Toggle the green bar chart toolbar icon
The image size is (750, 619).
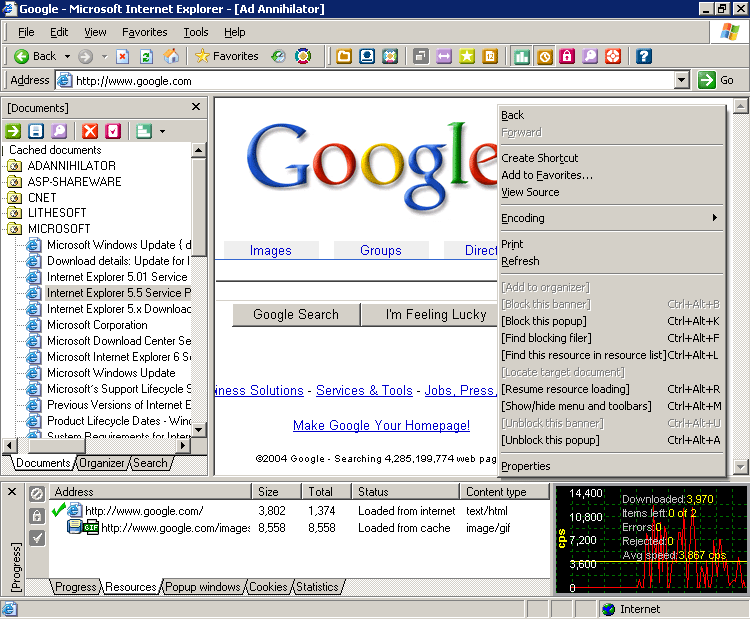click(x=521, y=57)
